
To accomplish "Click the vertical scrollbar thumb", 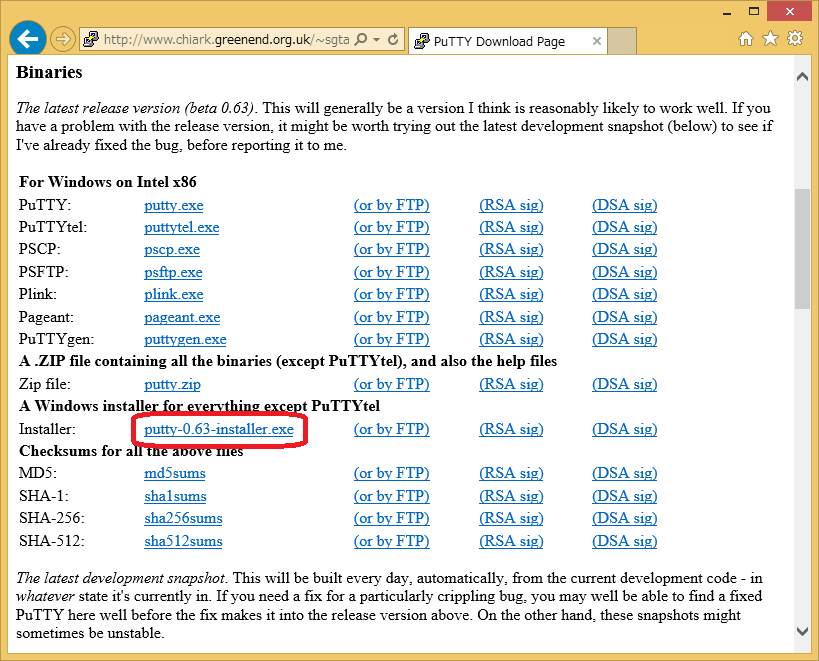I will coord(802,249).
